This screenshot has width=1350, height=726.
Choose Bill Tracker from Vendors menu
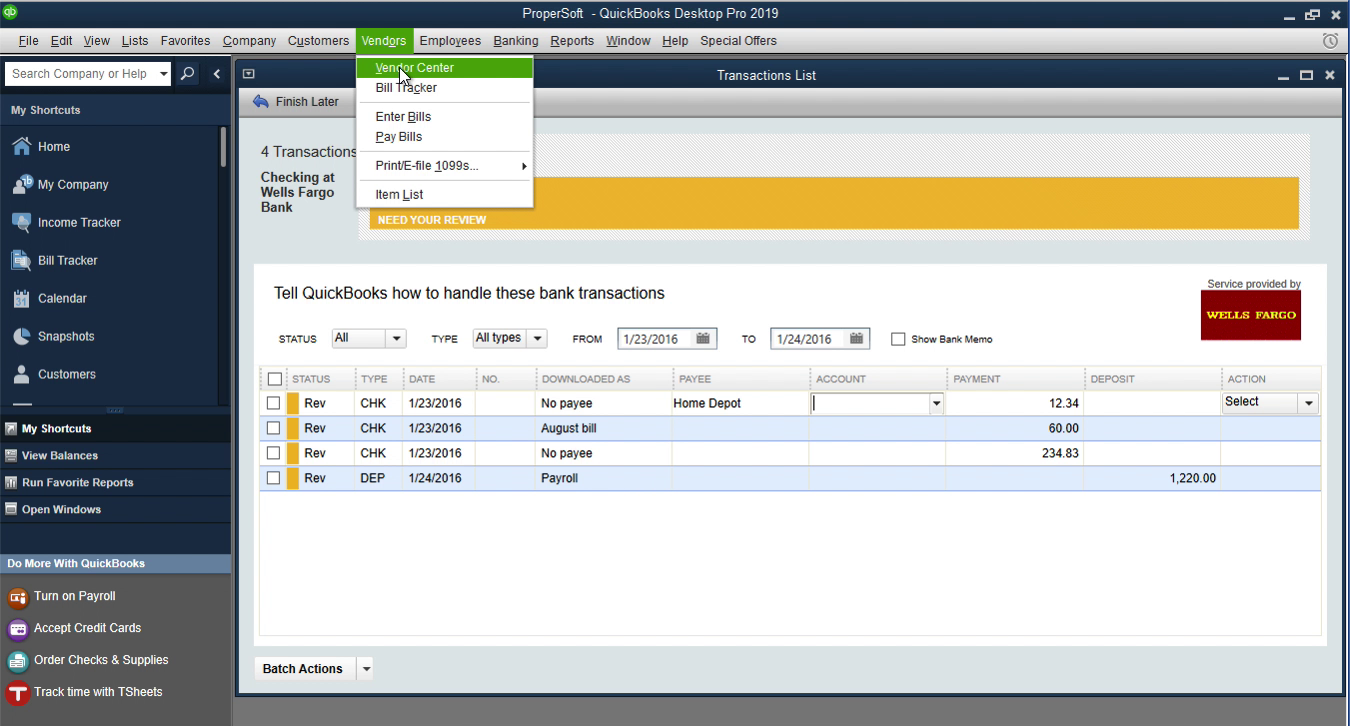coord(444,88)
